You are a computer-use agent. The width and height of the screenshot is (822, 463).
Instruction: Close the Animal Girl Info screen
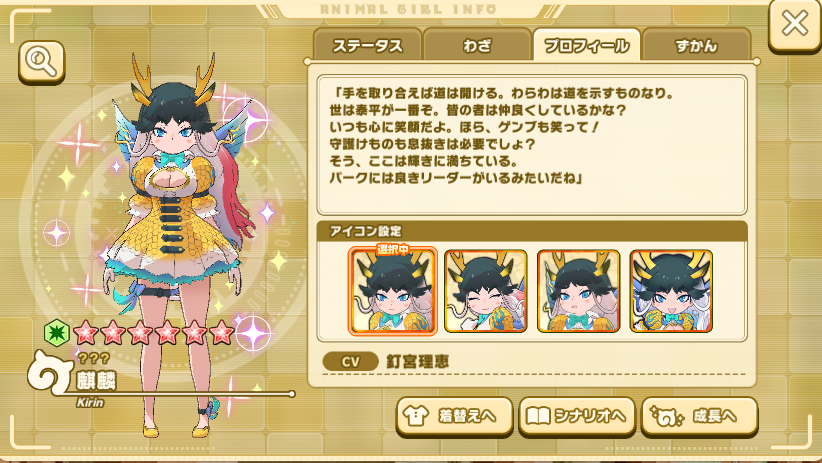click(794, 24)
